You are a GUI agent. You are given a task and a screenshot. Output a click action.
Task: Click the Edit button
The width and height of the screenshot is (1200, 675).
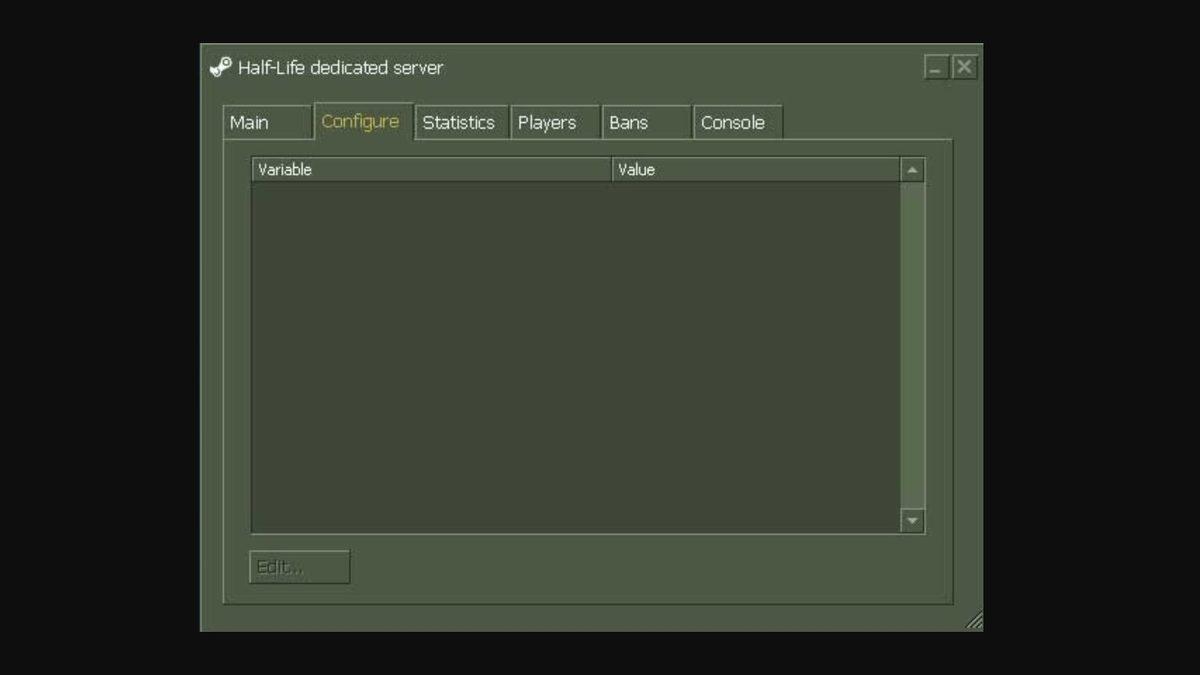298,566
